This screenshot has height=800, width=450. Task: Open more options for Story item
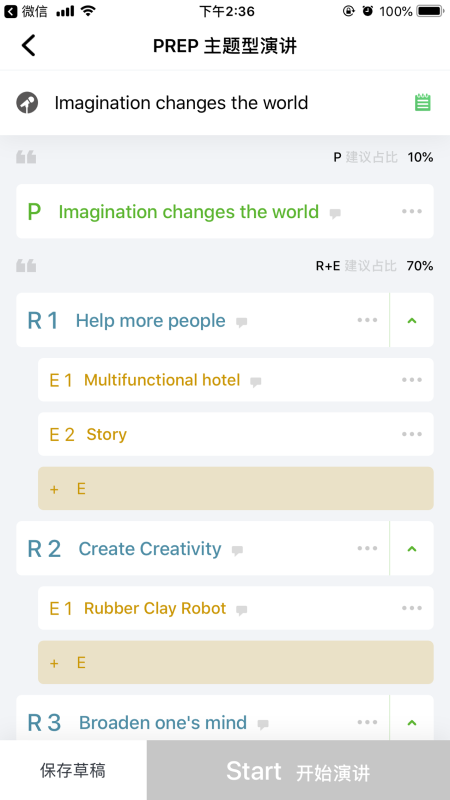coord(412,434)
